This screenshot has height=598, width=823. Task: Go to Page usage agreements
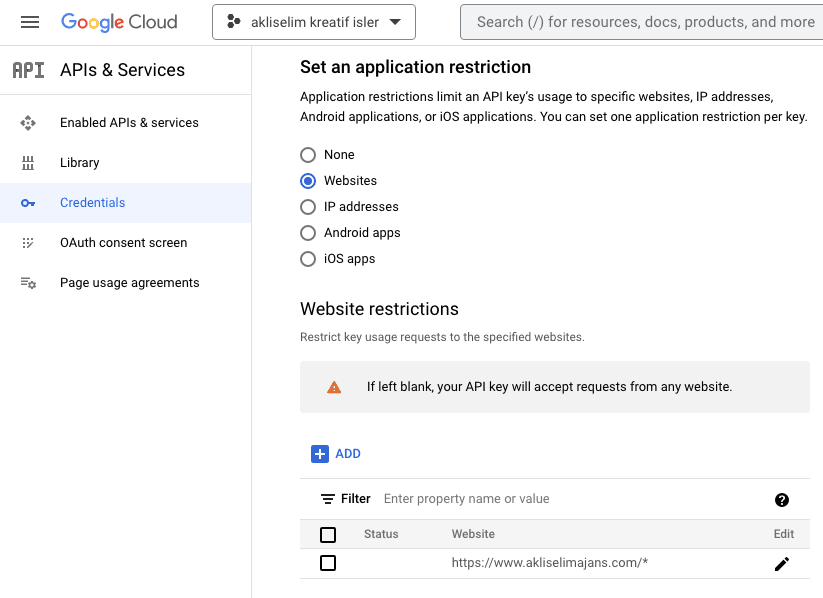click(x=129, y=283)
